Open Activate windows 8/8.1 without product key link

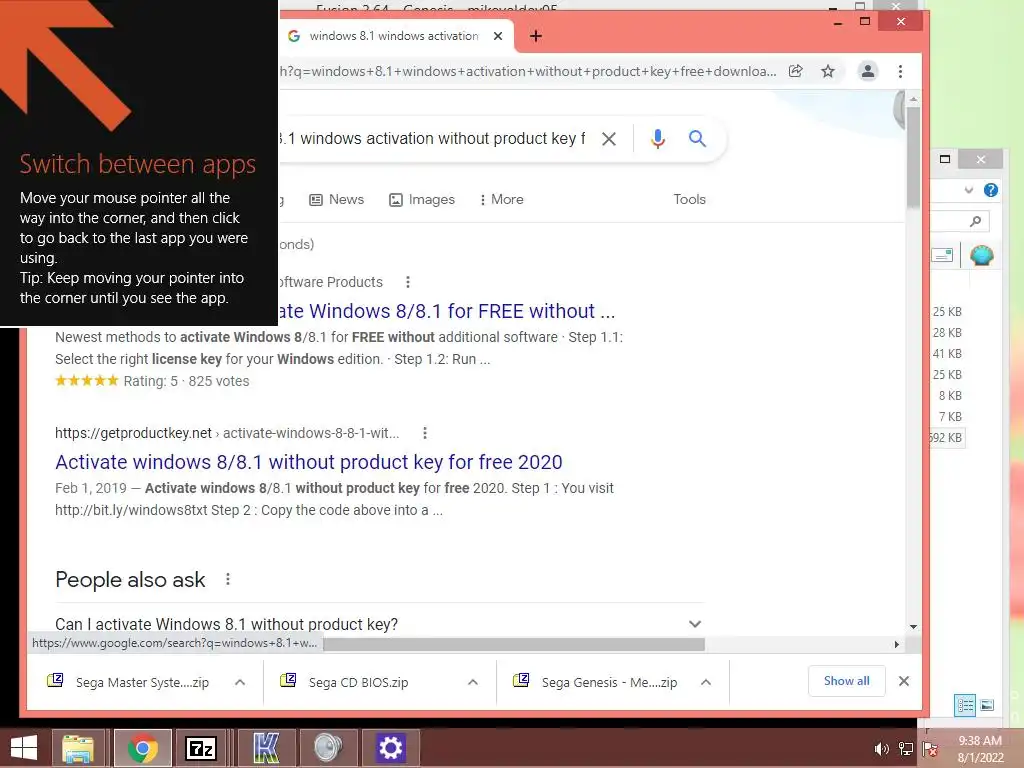click(x=308, y=462)
